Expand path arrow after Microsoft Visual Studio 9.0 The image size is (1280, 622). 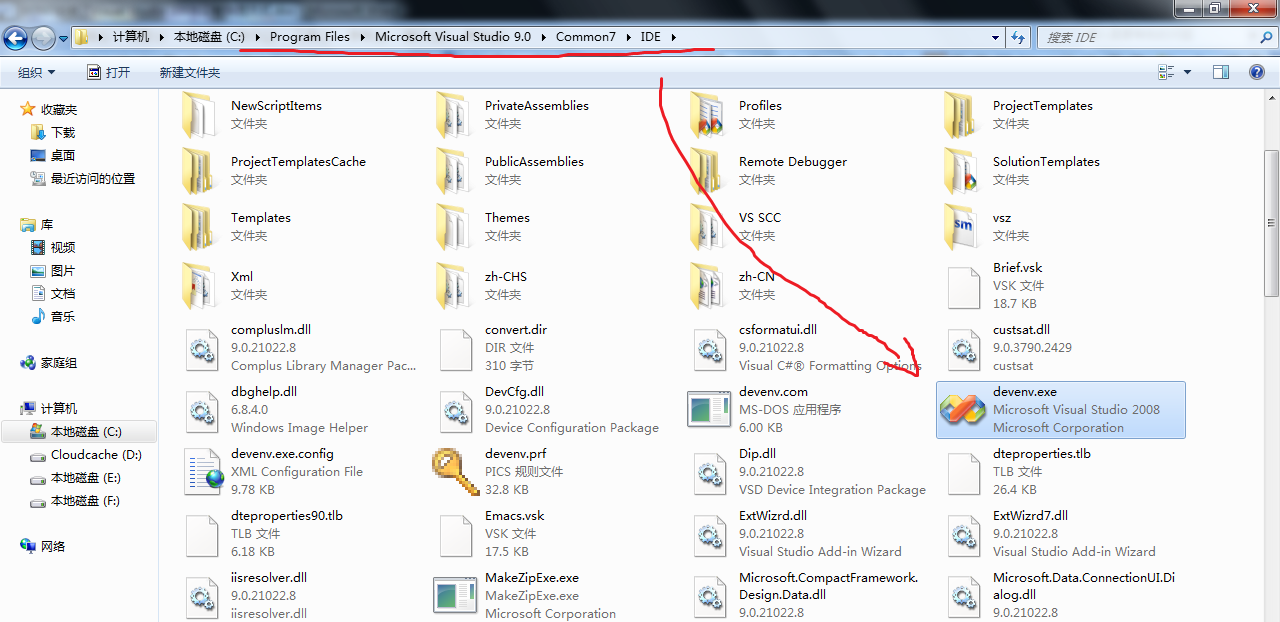pyautogui.click(x=544, y=37)
